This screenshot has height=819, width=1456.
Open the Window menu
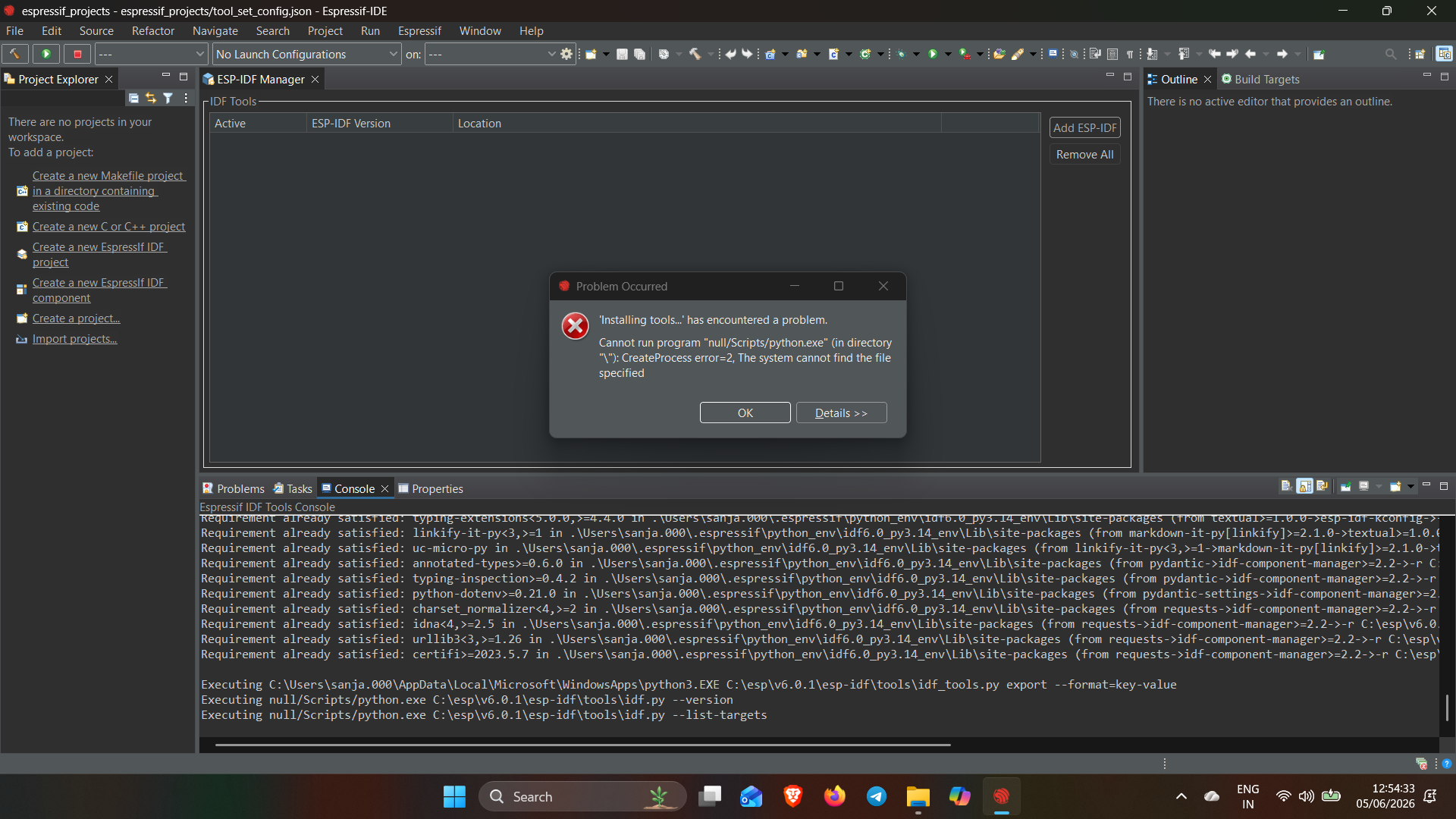pyautogui.click(x=480, y=31)
